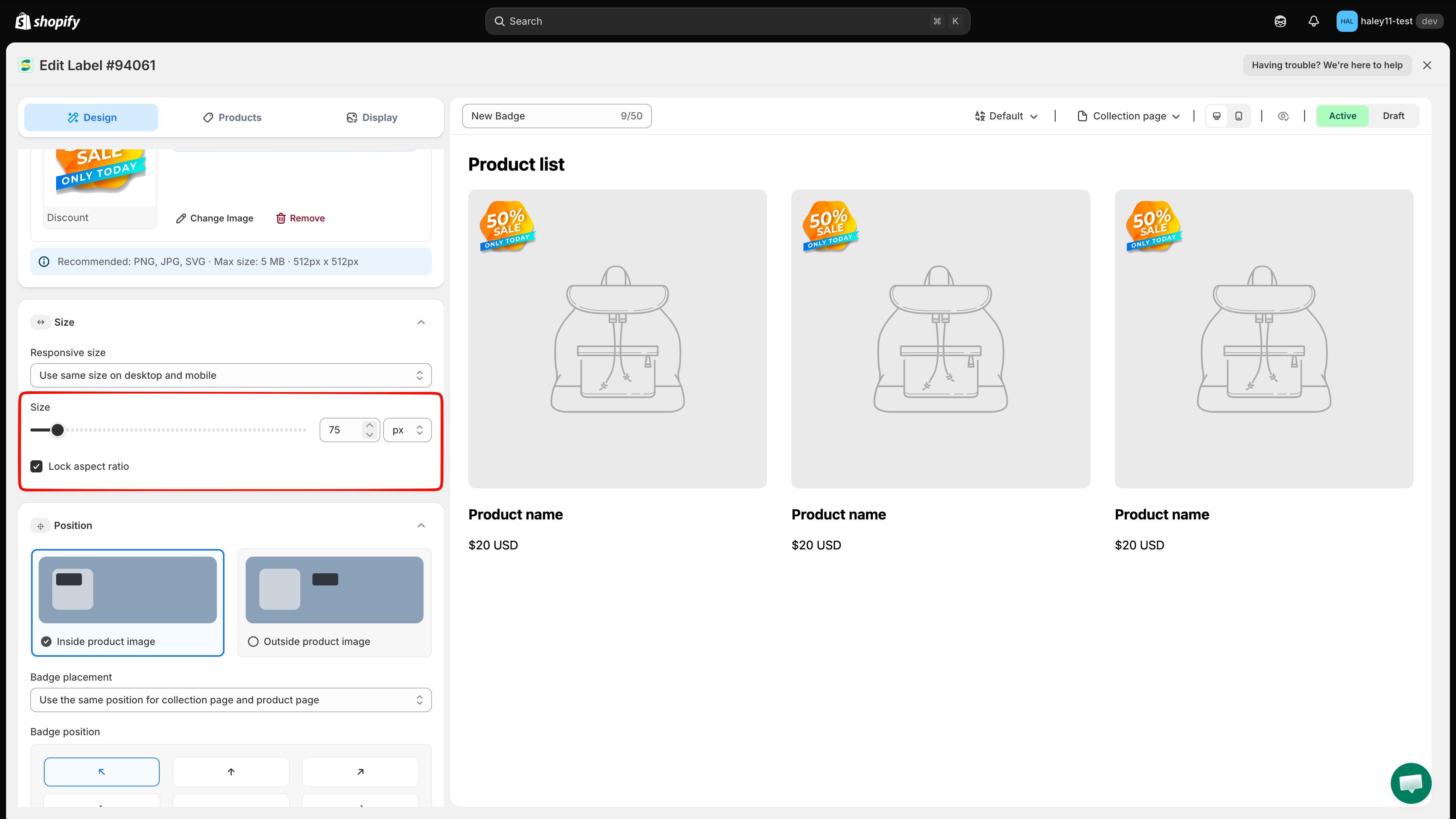
Task: Set label status to Draft
Action: tap(1393, 116)
